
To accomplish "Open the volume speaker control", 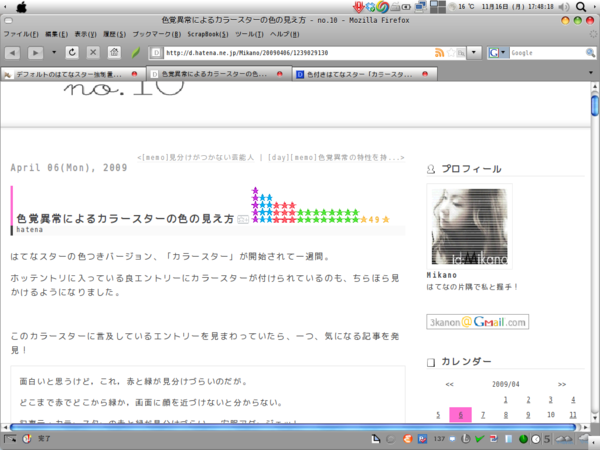I will tap(564, 7).
